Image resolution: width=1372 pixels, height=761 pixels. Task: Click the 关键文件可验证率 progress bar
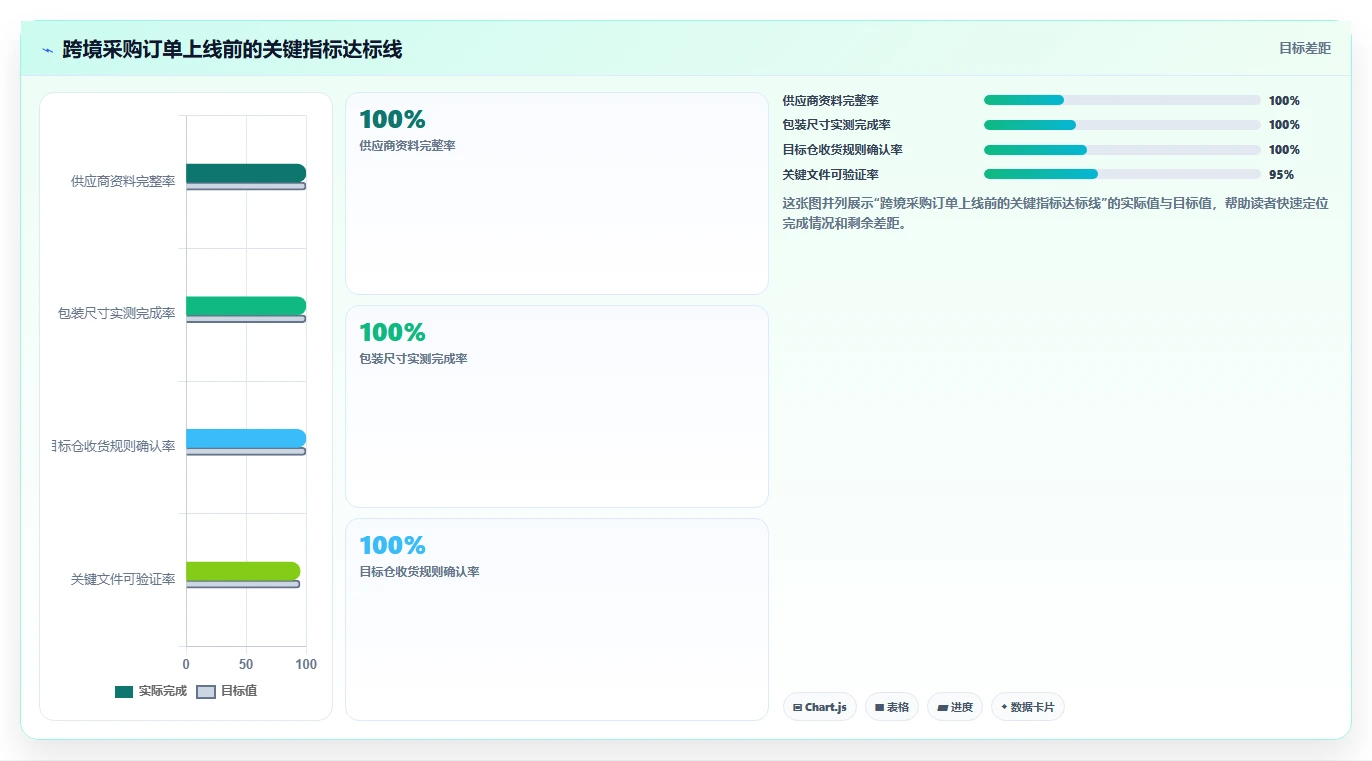pyautogui.click(x=1122, y=174)
